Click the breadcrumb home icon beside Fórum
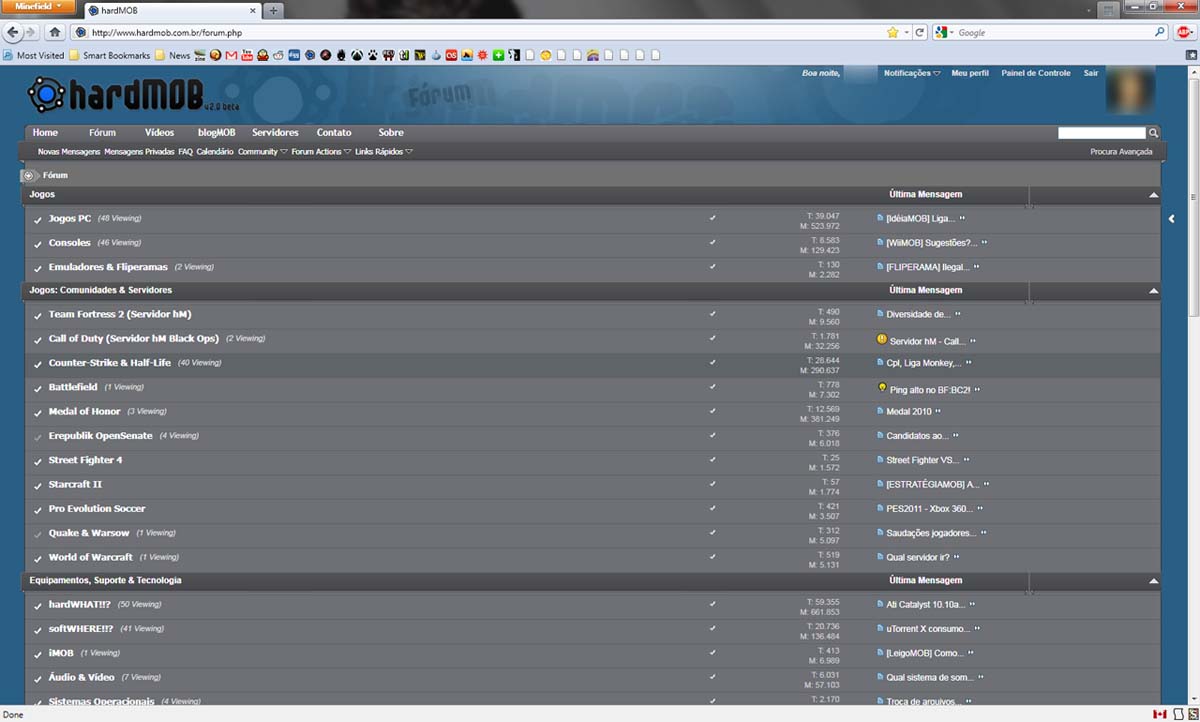 (29, 175)
